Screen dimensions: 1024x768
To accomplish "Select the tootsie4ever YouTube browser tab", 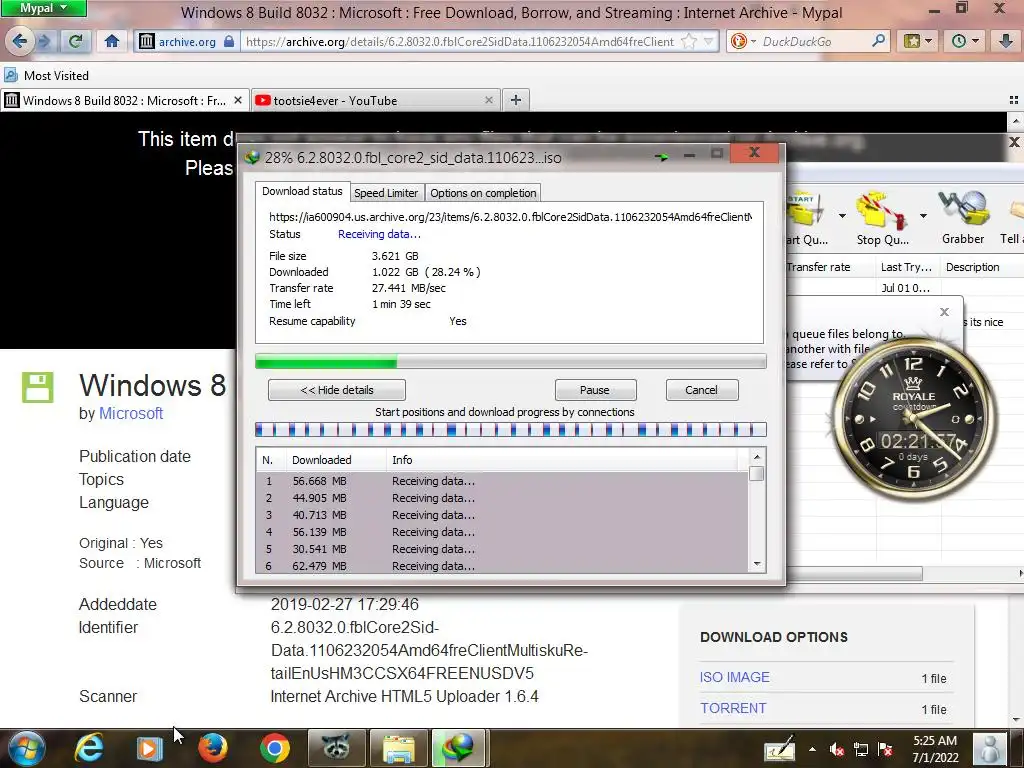I will pyautogui.click(x=376, y=101).
